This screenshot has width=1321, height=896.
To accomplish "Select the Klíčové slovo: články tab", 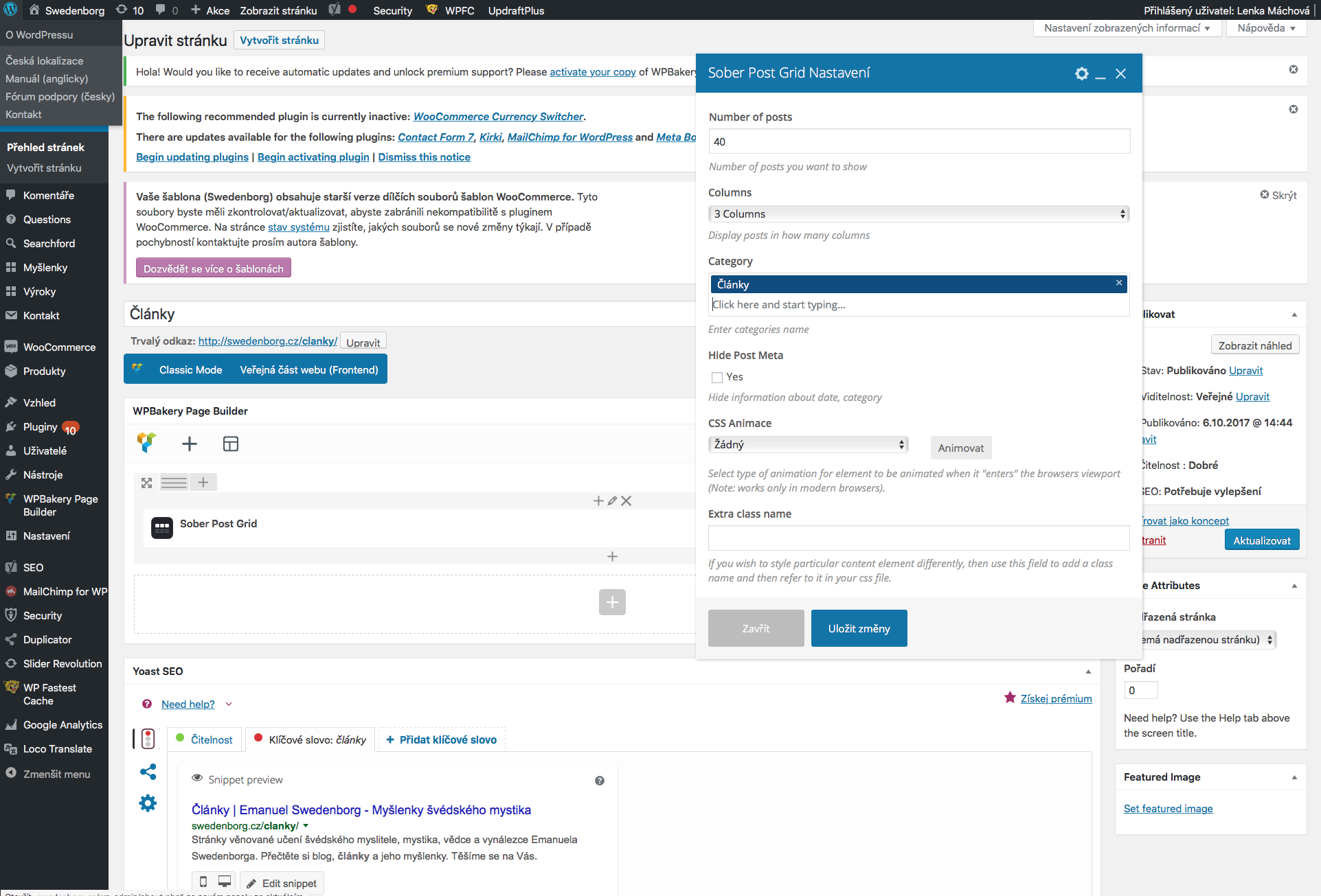I will coord(311,739).
